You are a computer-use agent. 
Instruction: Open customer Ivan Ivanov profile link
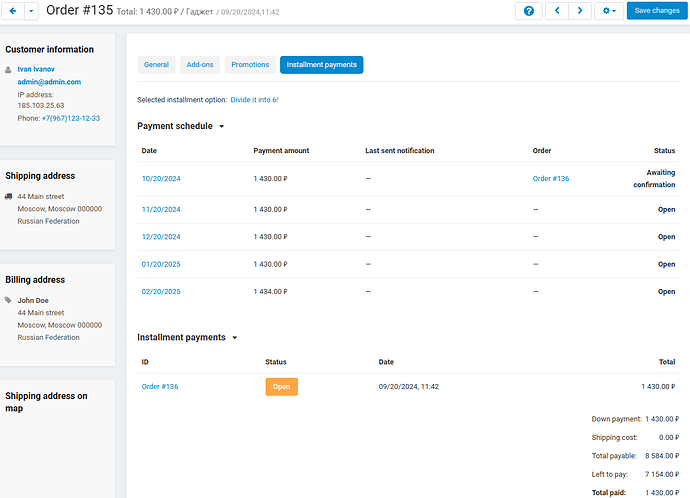click(x=36, y=69)
